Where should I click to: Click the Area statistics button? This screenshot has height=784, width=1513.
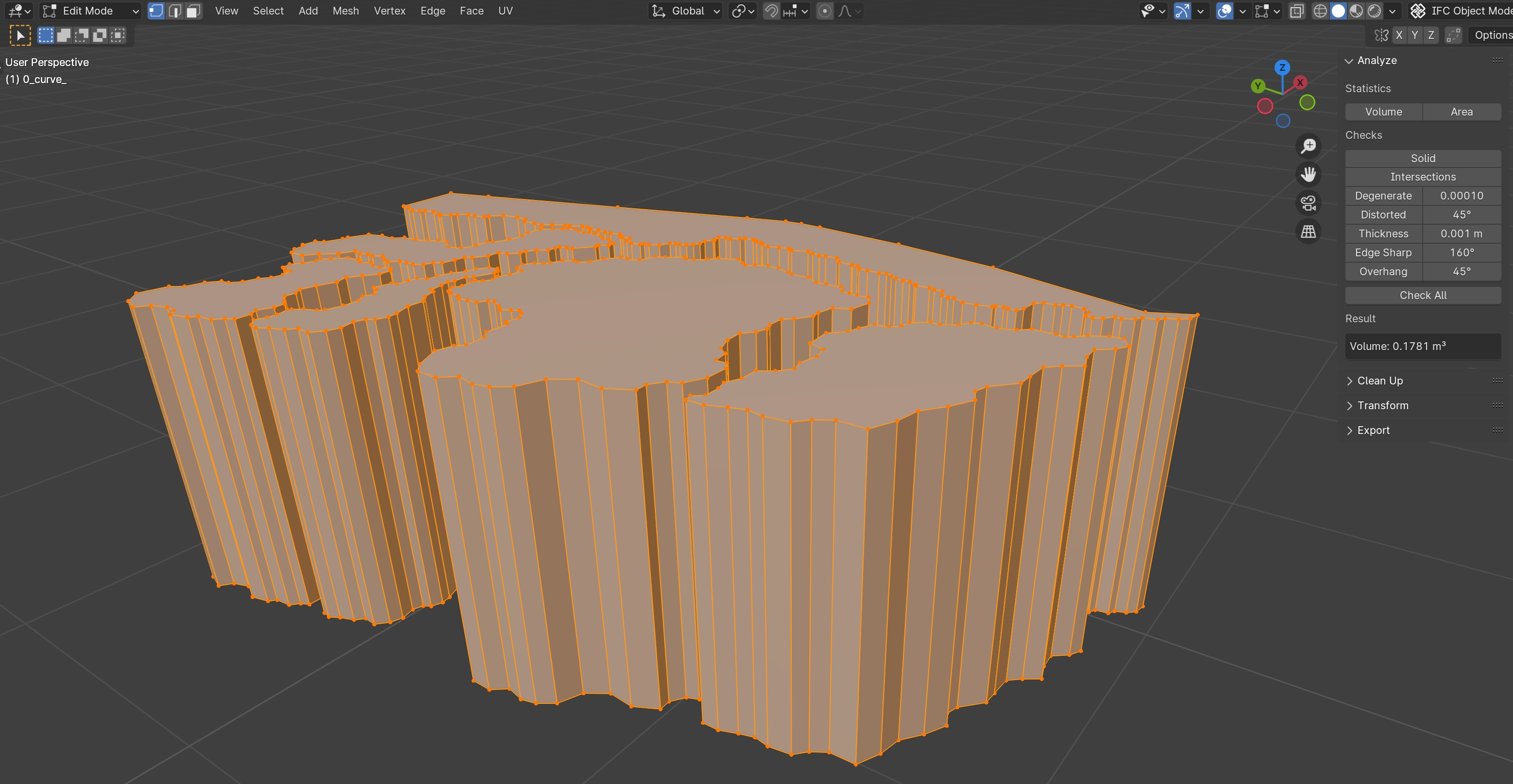point(1462,112)
